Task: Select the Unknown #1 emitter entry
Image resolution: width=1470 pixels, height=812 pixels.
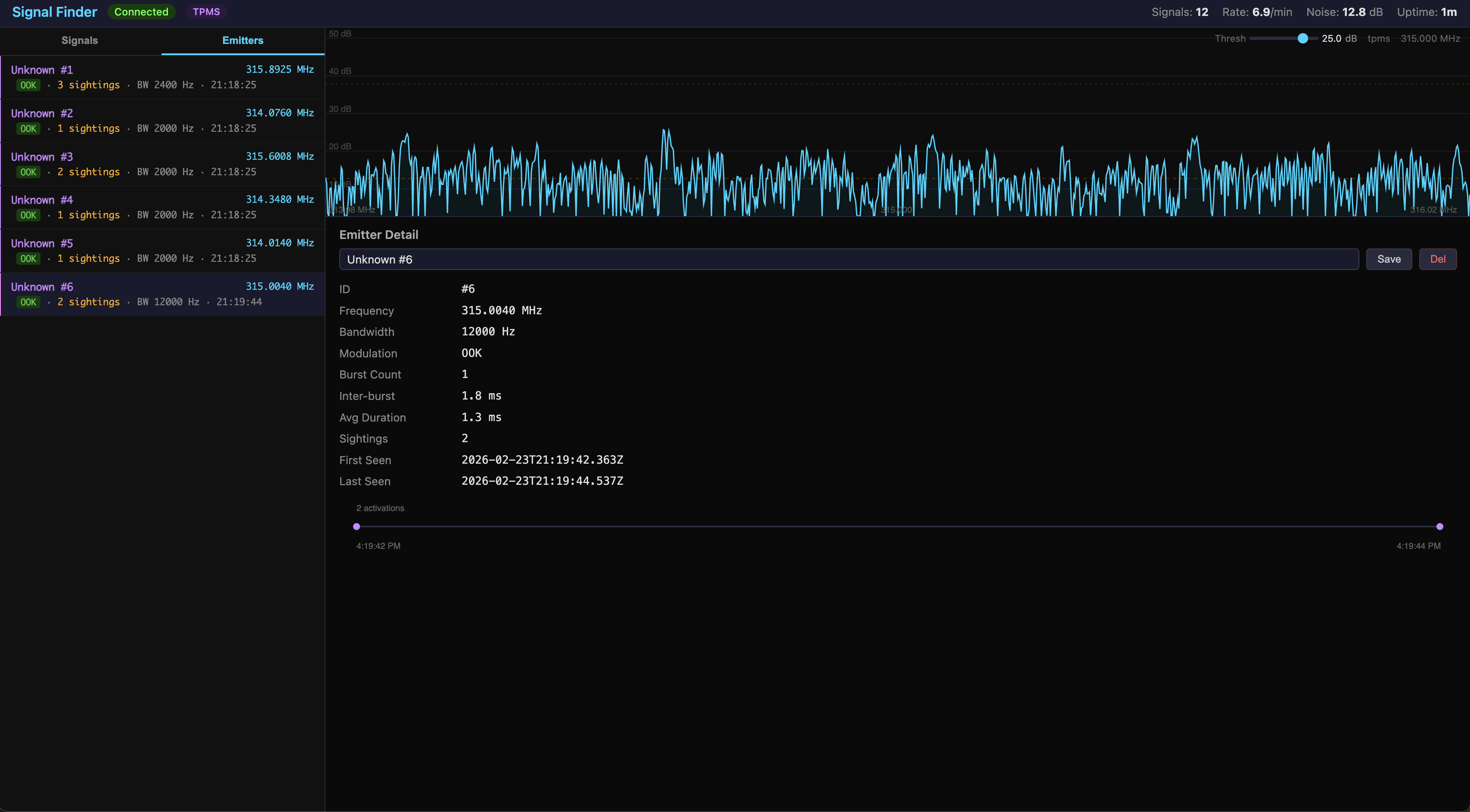Action: coord(162,77)
